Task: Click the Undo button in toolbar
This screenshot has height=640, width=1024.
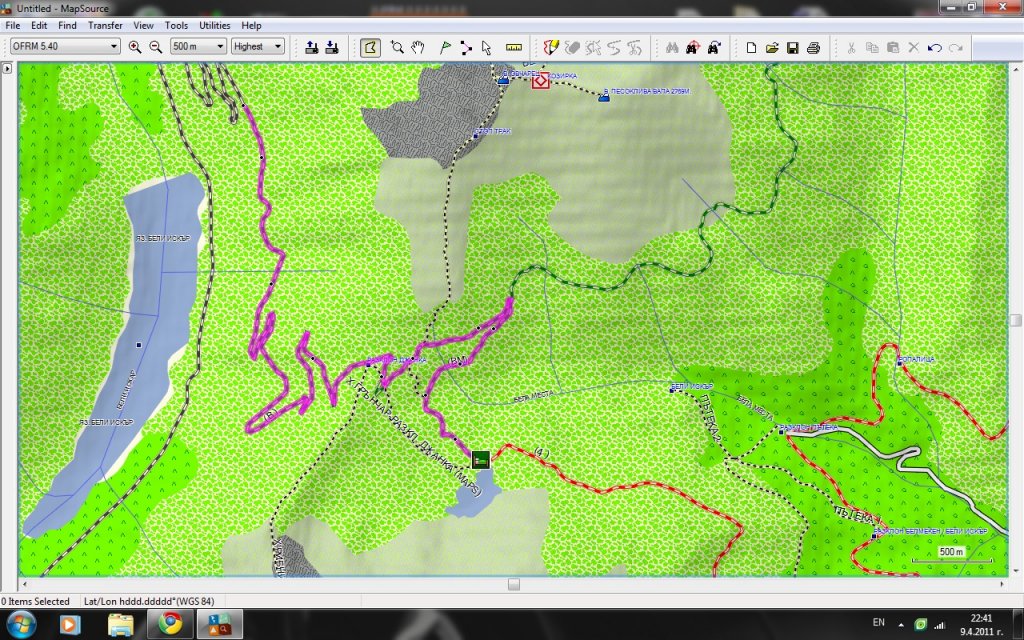Action: pos(934,47)
